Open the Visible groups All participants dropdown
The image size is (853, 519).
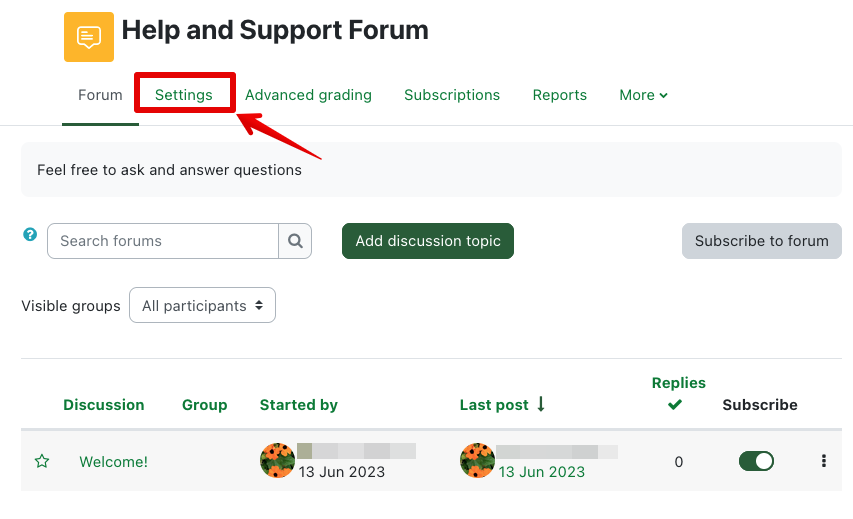pyautogui.click(x=202, y=306)
